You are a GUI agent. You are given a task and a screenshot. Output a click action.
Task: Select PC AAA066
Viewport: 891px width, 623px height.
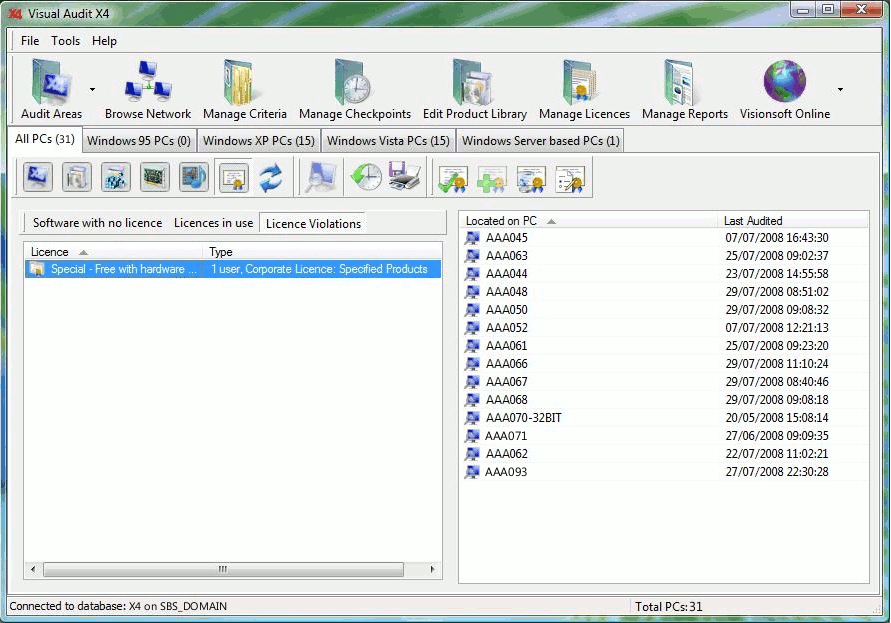point(506,364)
